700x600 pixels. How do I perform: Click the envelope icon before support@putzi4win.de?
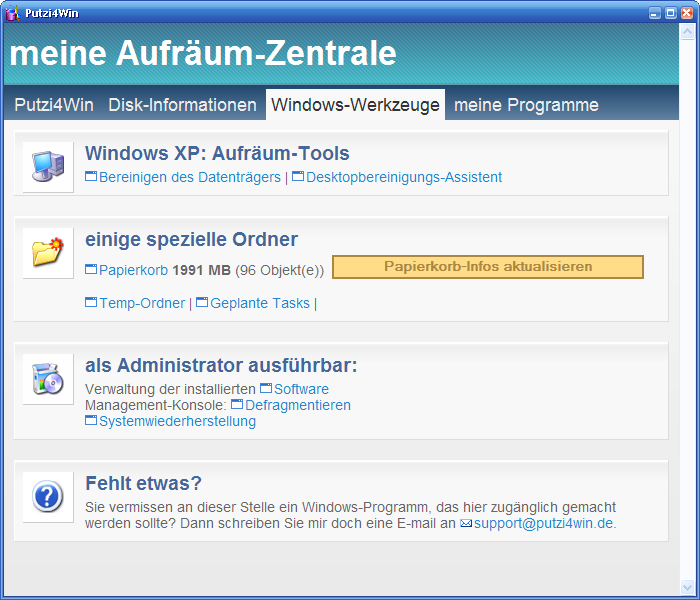click(x=466, y=523)
